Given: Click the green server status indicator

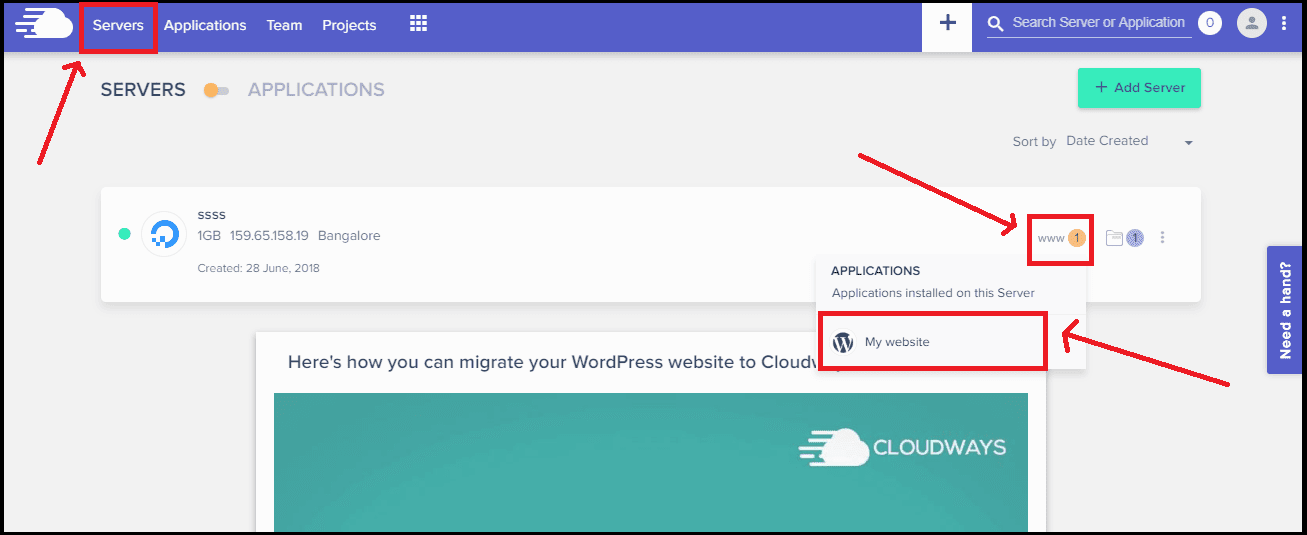Looking at the screenshot, I should [x=124, y=234].
